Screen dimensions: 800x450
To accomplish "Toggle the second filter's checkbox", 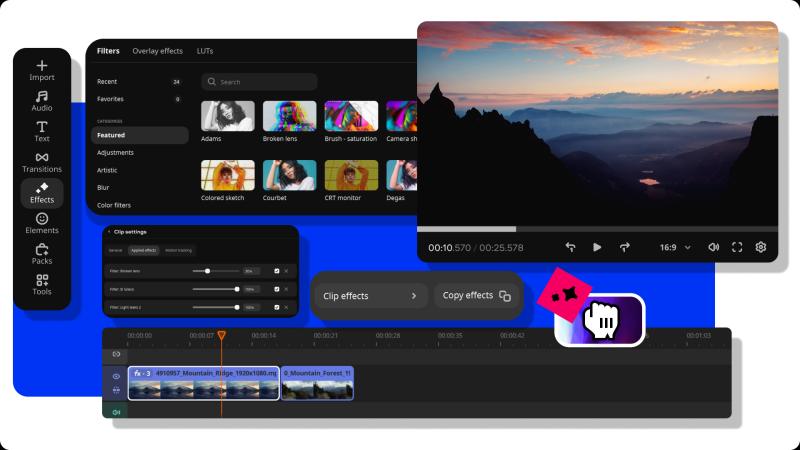I will [277, 289].
